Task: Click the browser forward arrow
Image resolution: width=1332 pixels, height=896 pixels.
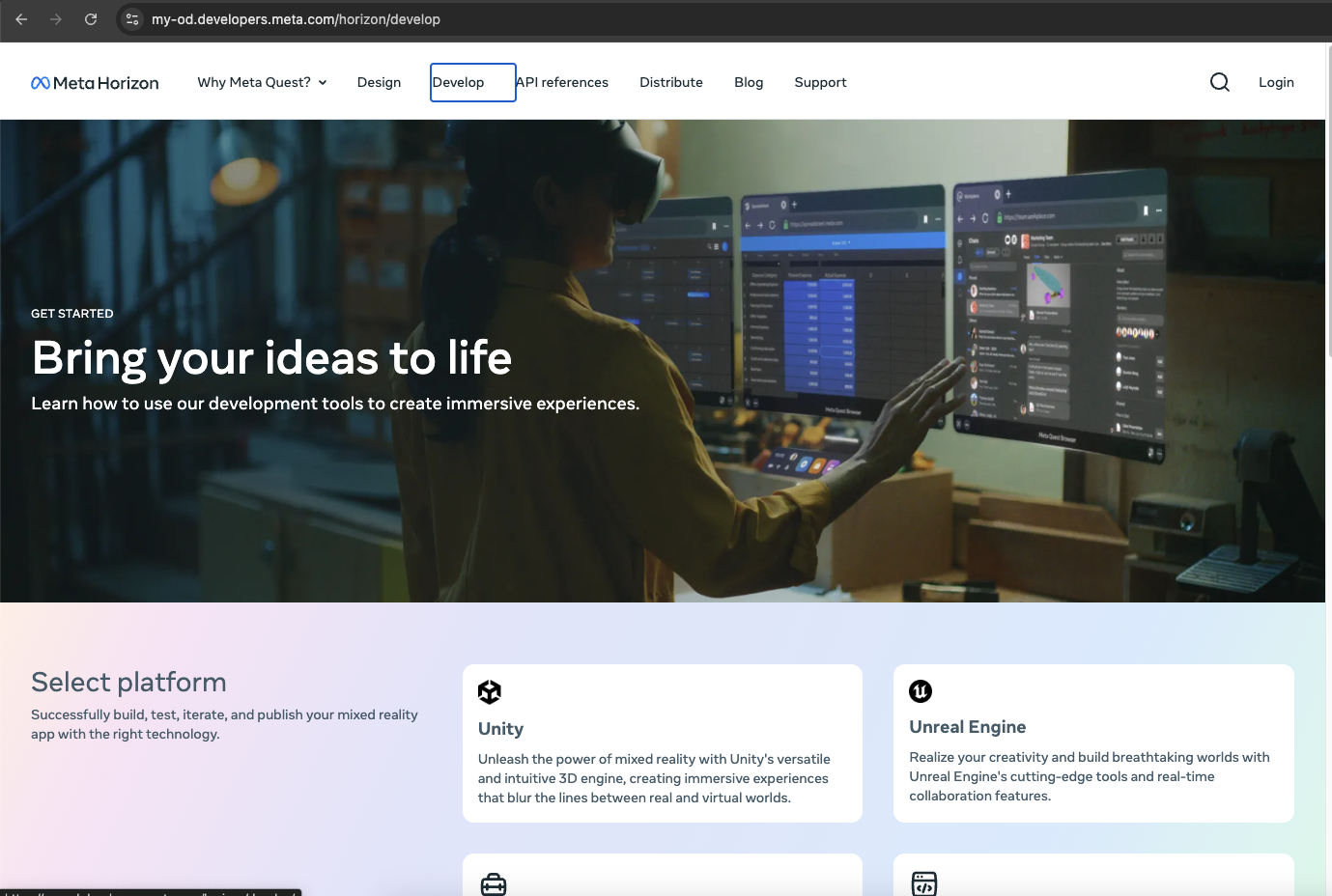Action: click(56, 19)
